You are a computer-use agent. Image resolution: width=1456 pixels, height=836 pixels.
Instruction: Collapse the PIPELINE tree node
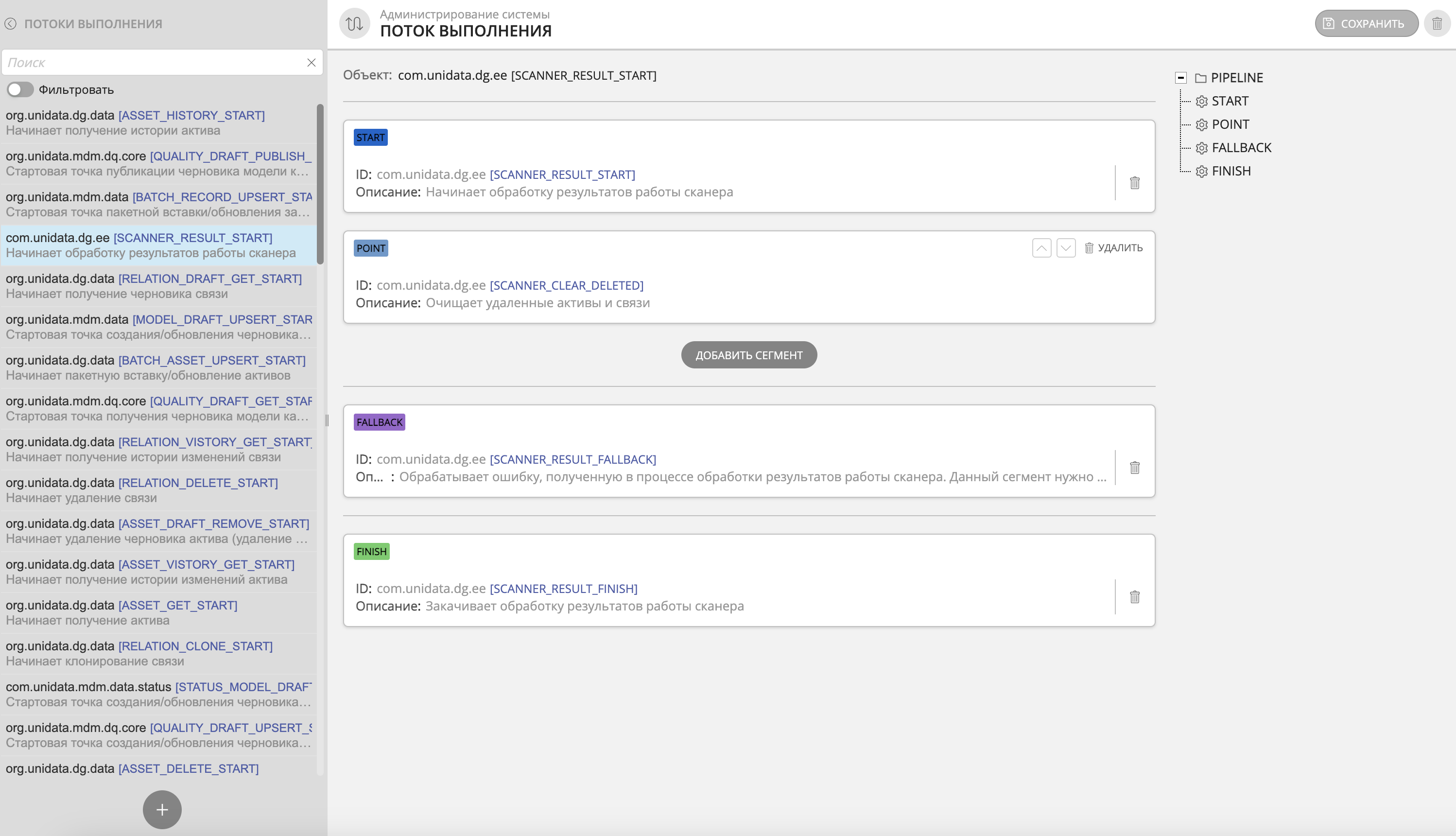tap(1180, 77)
